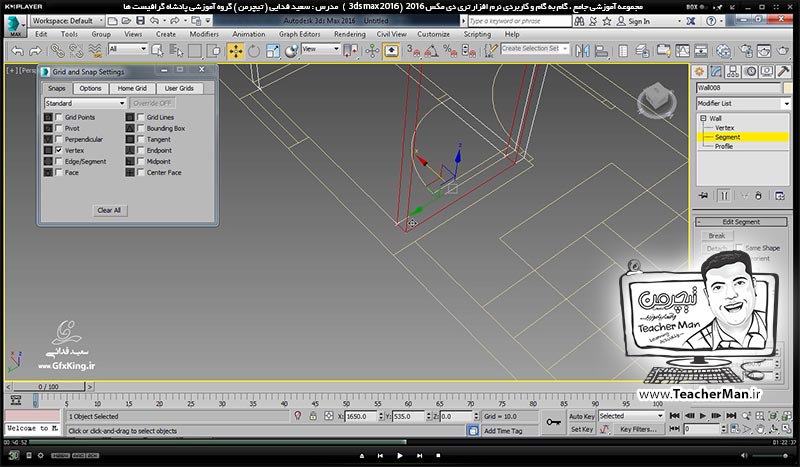Select the Bind to Space Warp tool
The height and width of the screenshot is (467, 800).
95,51
